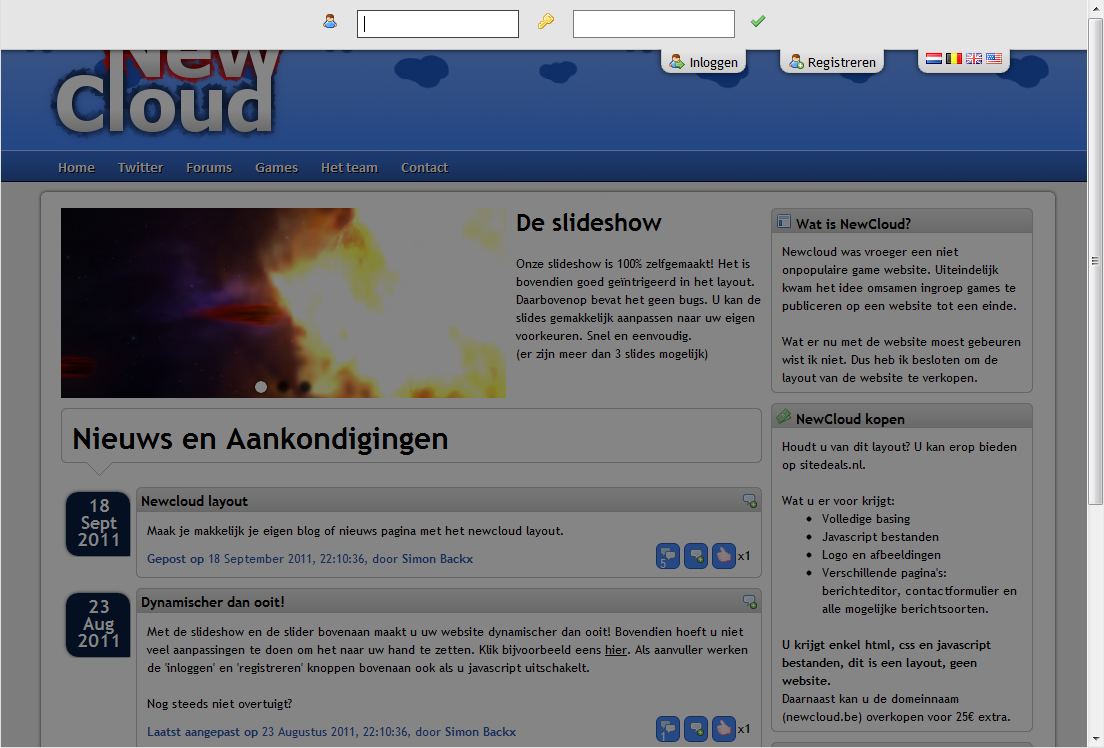Click the green checkmark to submit login
Screen dimensions: 1104x748
[758, 21]
